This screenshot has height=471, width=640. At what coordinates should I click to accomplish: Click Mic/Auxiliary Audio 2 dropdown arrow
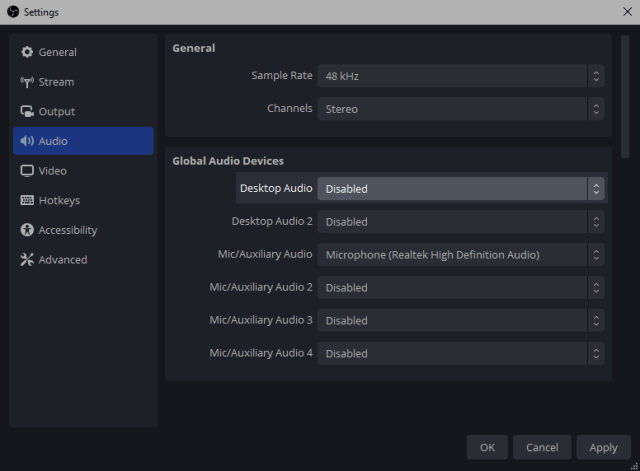[x=596, y=287]
